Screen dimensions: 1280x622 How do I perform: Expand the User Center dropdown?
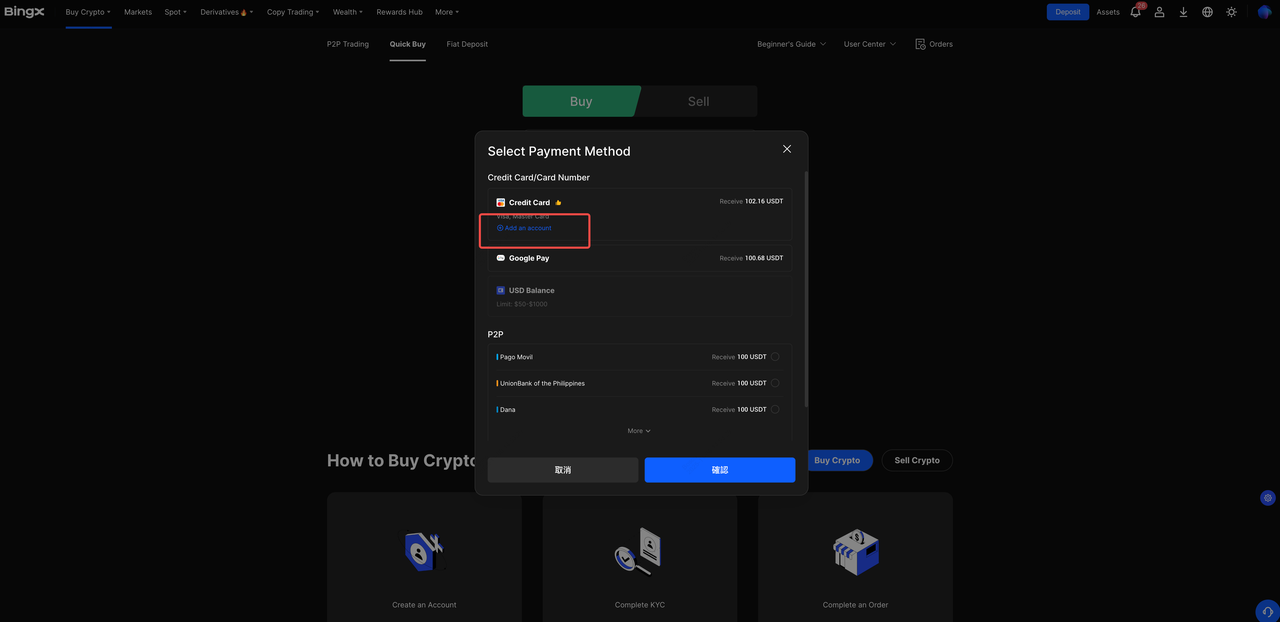(869, 44)
